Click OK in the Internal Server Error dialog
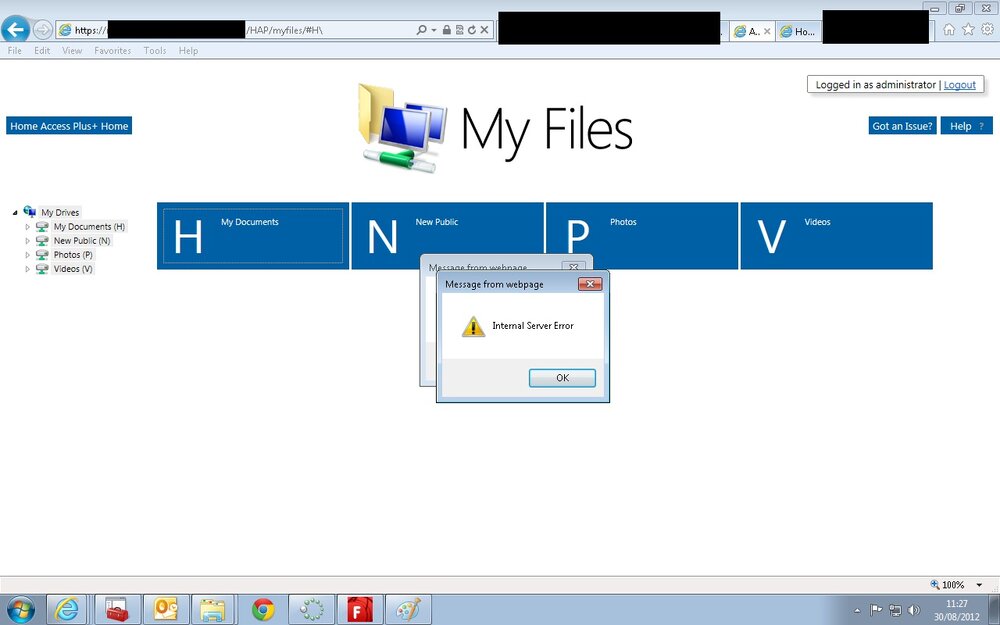 click(562, 378)
